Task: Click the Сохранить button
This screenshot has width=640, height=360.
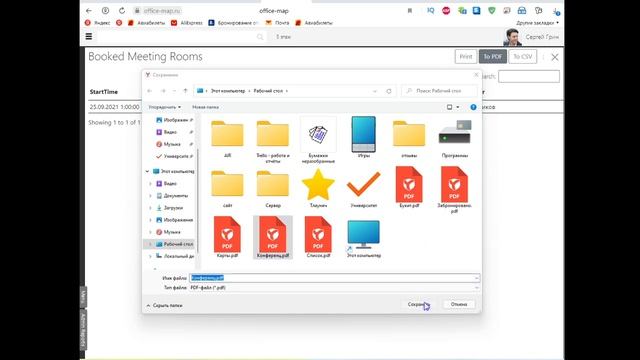Action: pyautogui.click(x=417, y=304)
